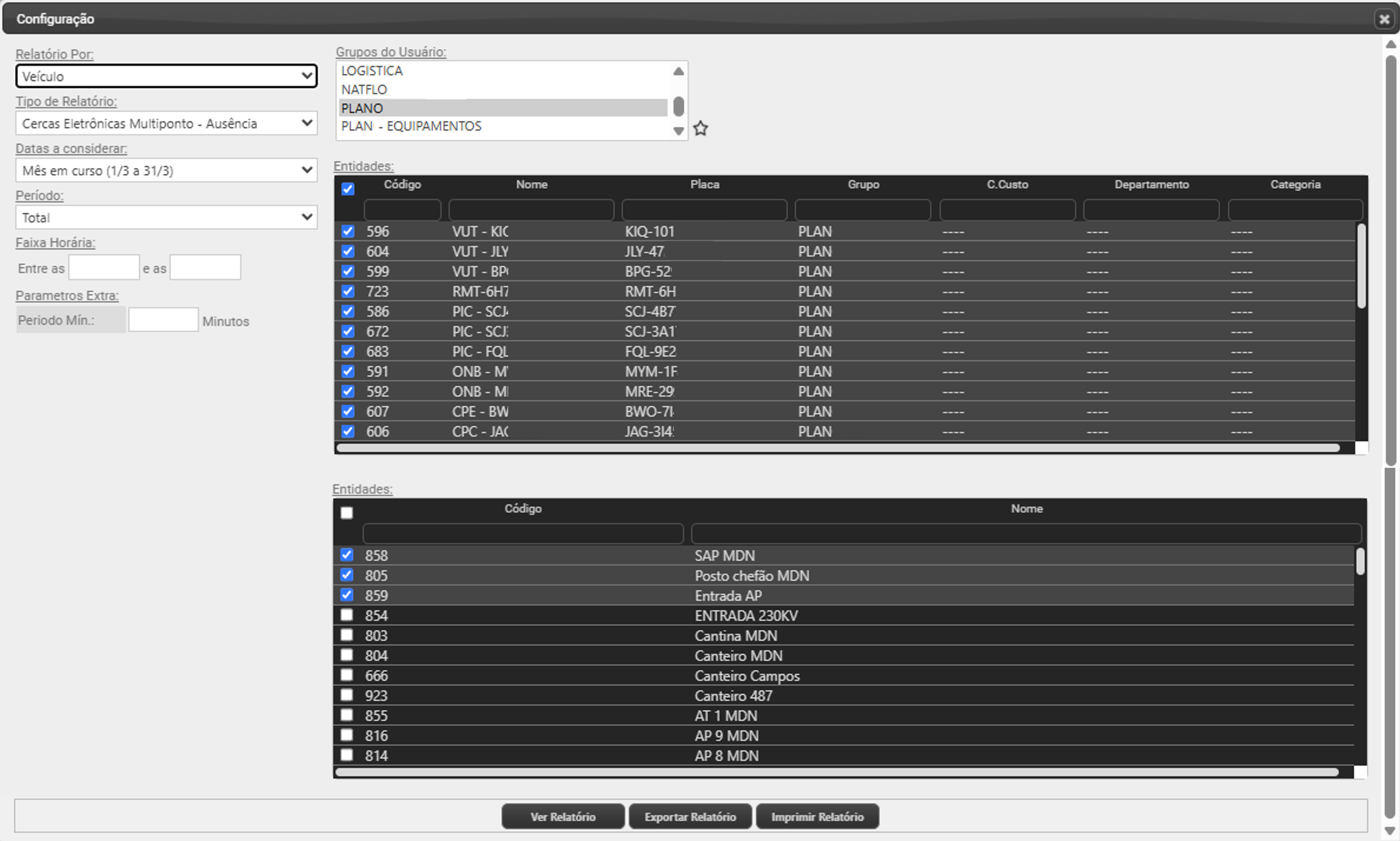This screenshot has height=841, width=1400.
Task: Sort vehicles table by Departamento column
Action: (x=1152, y=185)
